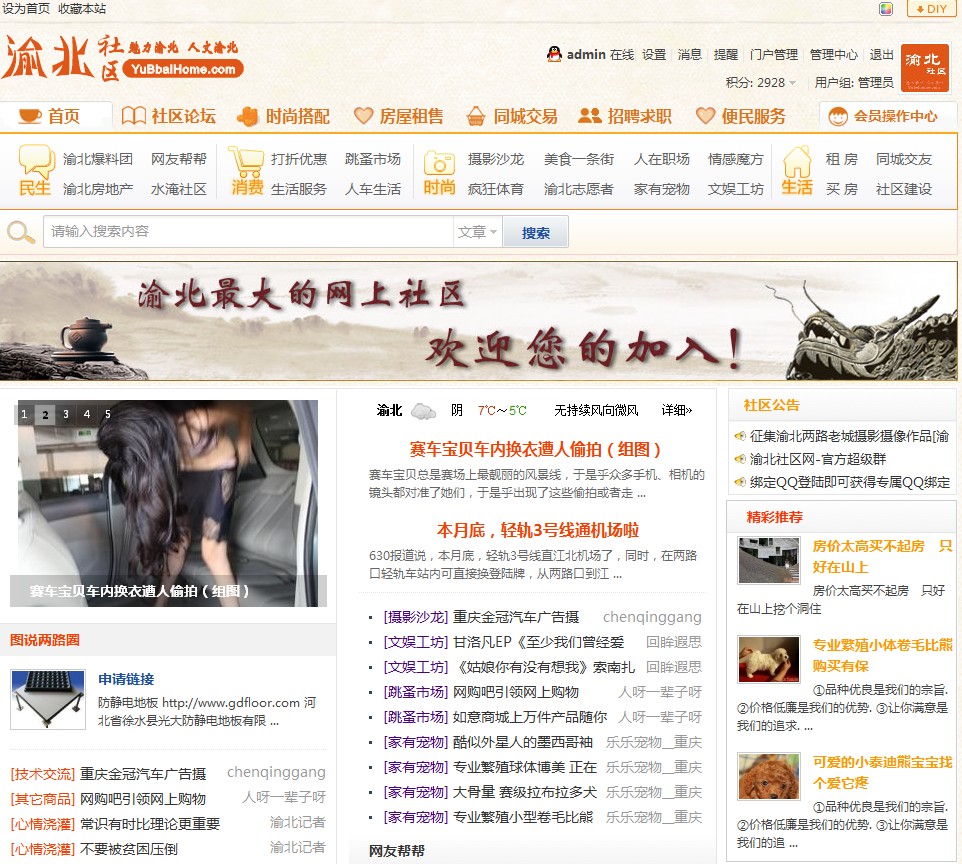Open 摄影沙龙 board link
Screen dimensions: 962x864
[496, 160]
